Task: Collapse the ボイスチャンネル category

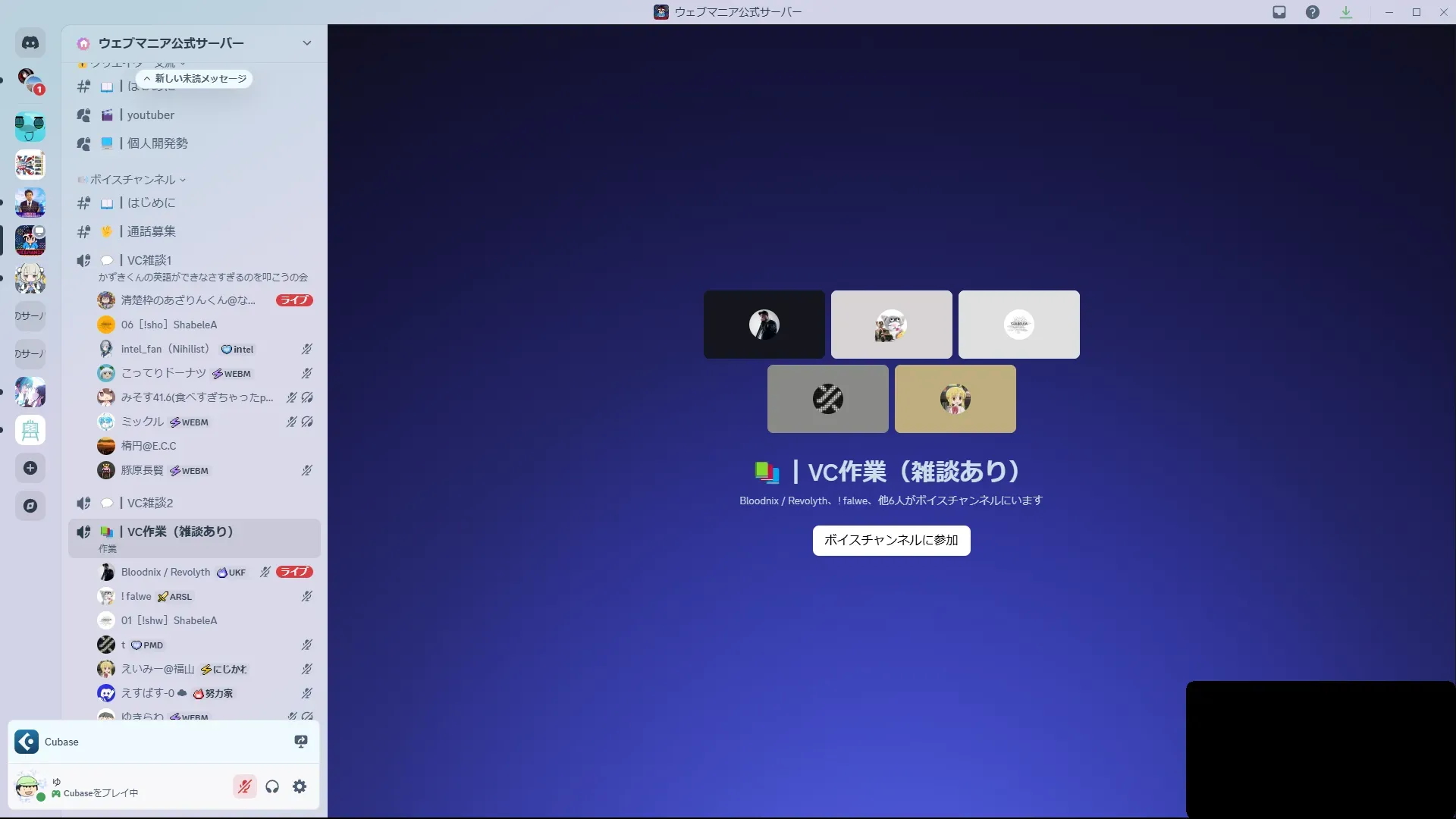Action: (133, 180)
